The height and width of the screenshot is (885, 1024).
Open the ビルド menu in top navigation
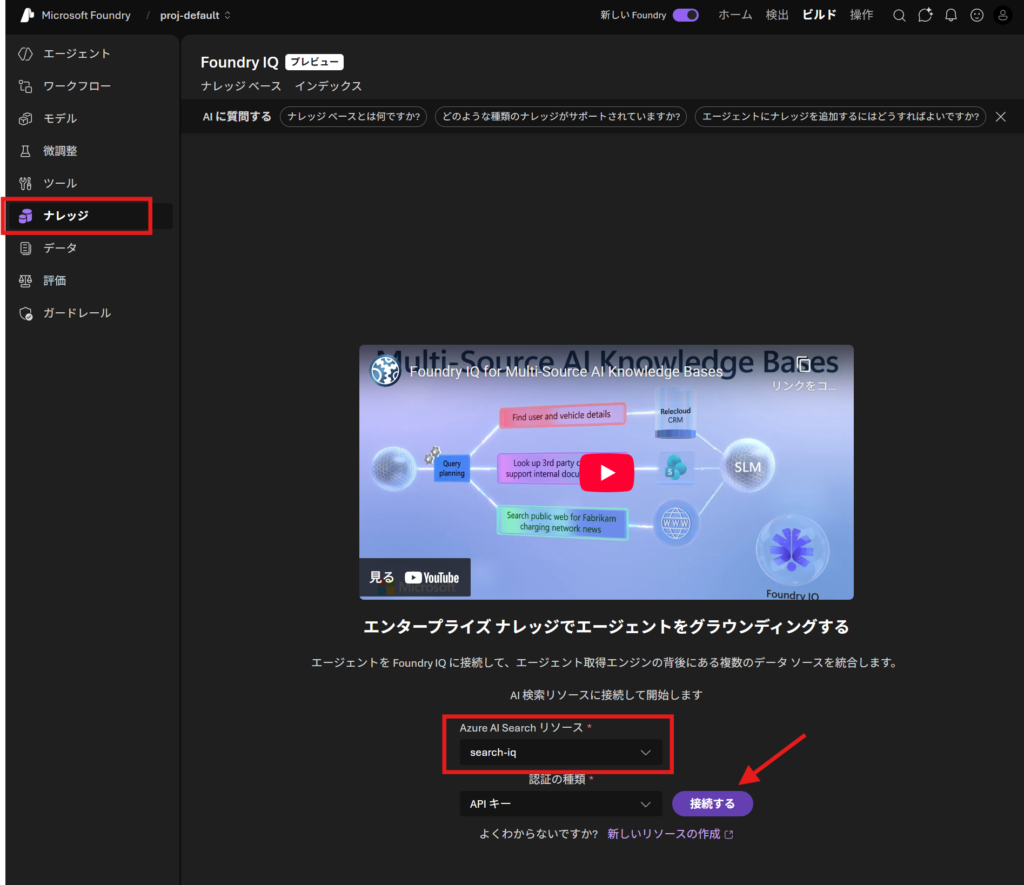click(819, 15)
